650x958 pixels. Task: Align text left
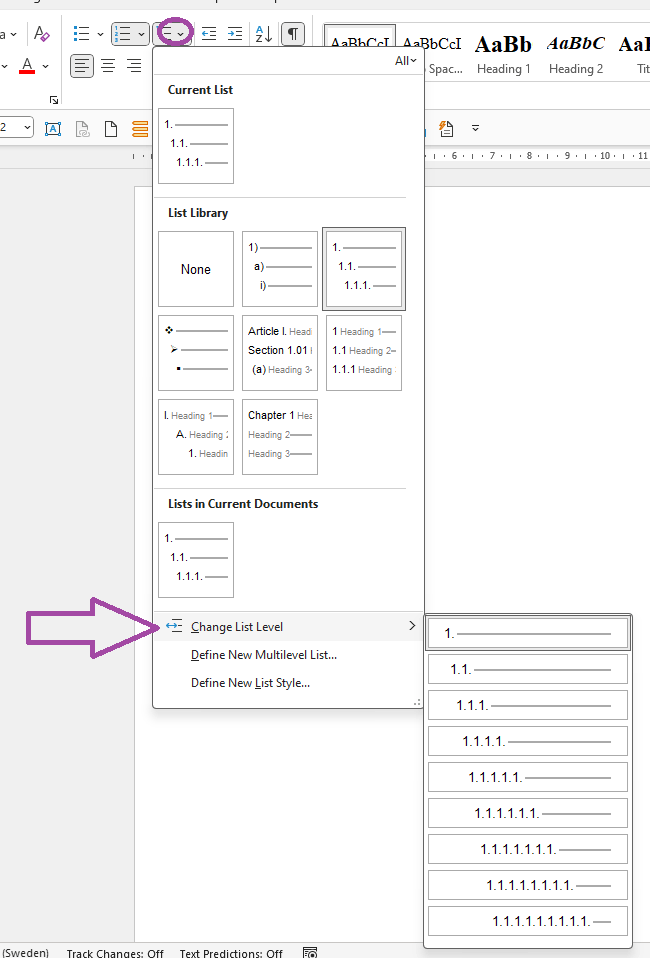tap(82, 65)
